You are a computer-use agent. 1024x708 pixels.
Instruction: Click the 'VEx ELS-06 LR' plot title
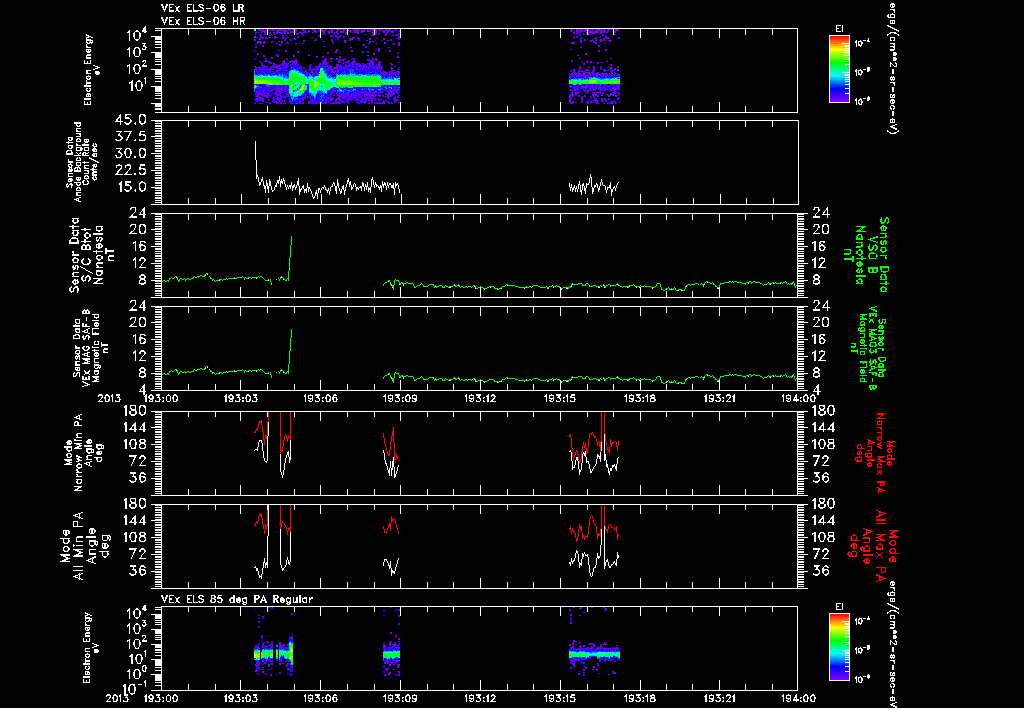point(202,8)
